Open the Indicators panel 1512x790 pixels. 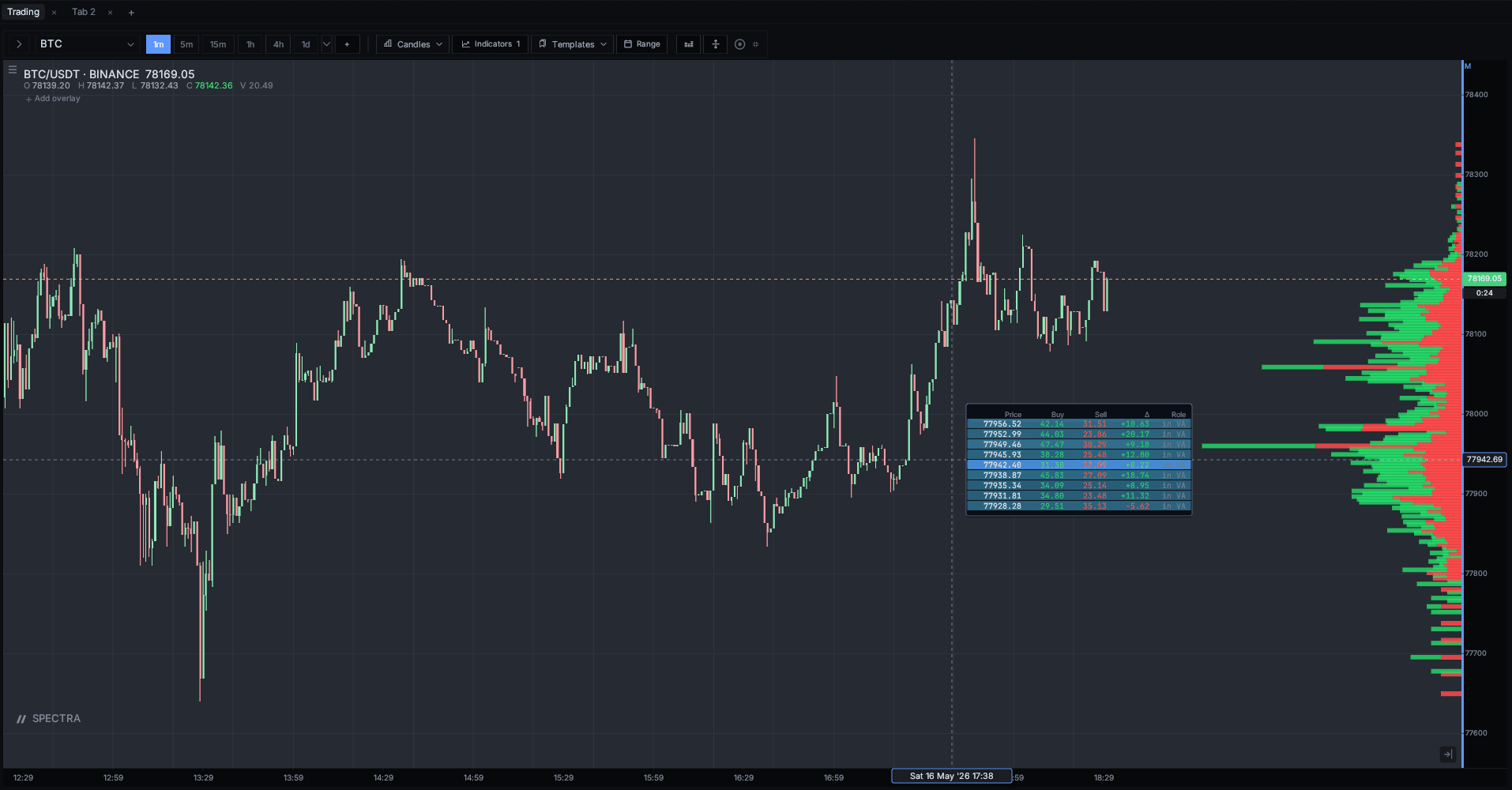(x=491, y=44)
